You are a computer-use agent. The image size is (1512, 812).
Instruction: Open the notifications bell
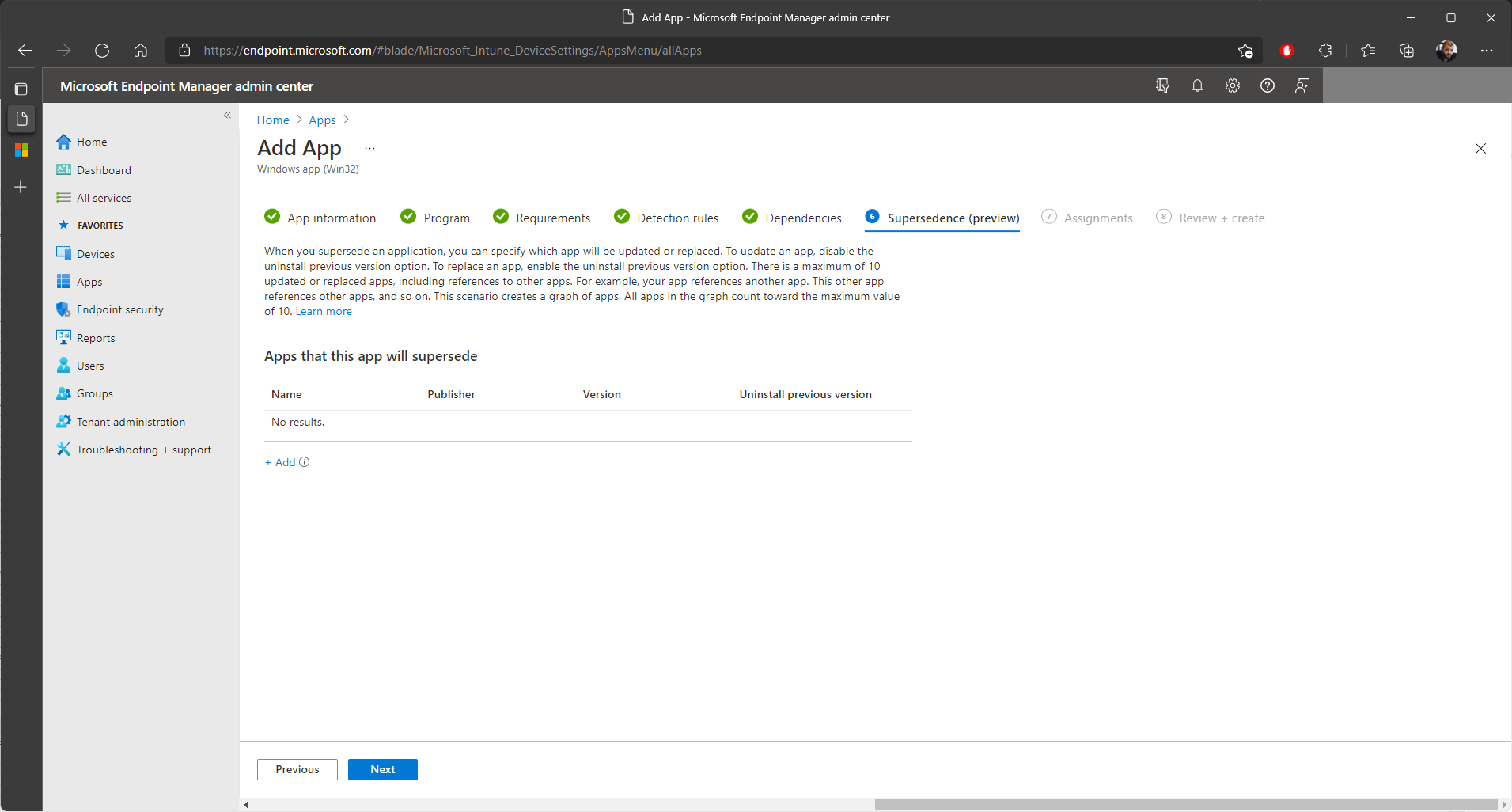point(1197,85)
